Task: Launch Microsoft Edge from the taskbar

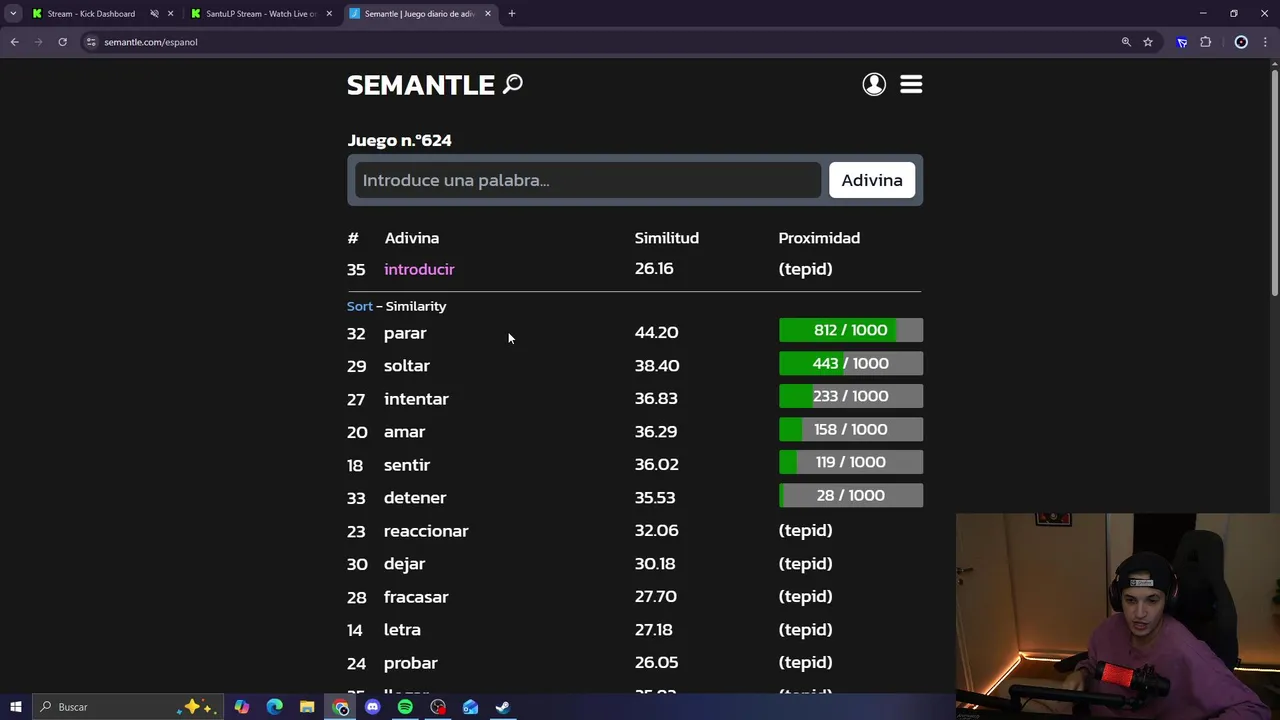Action: (x=274, y=707)
